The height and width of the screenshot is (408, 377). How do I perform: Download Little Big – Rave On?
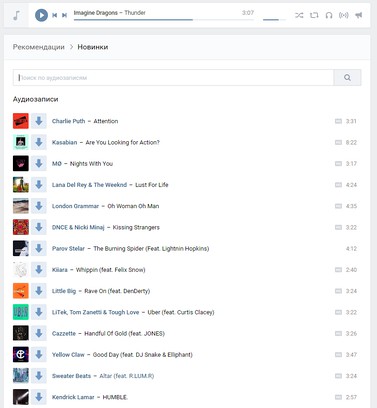39,291
